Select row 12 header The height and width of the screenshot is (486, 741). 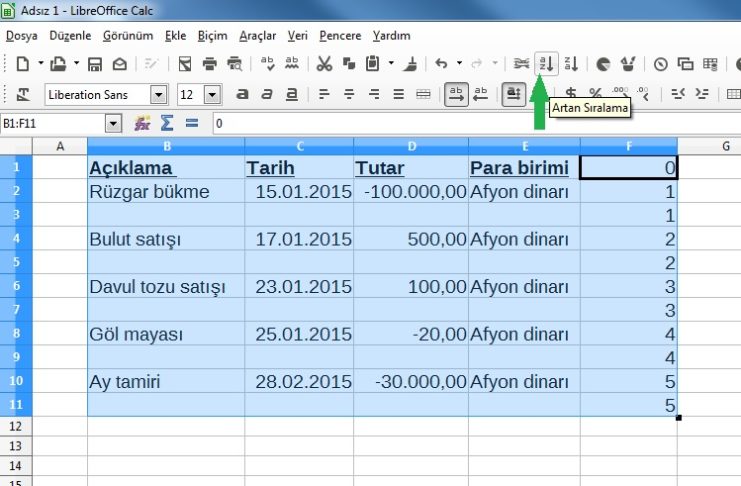(15, 426)
